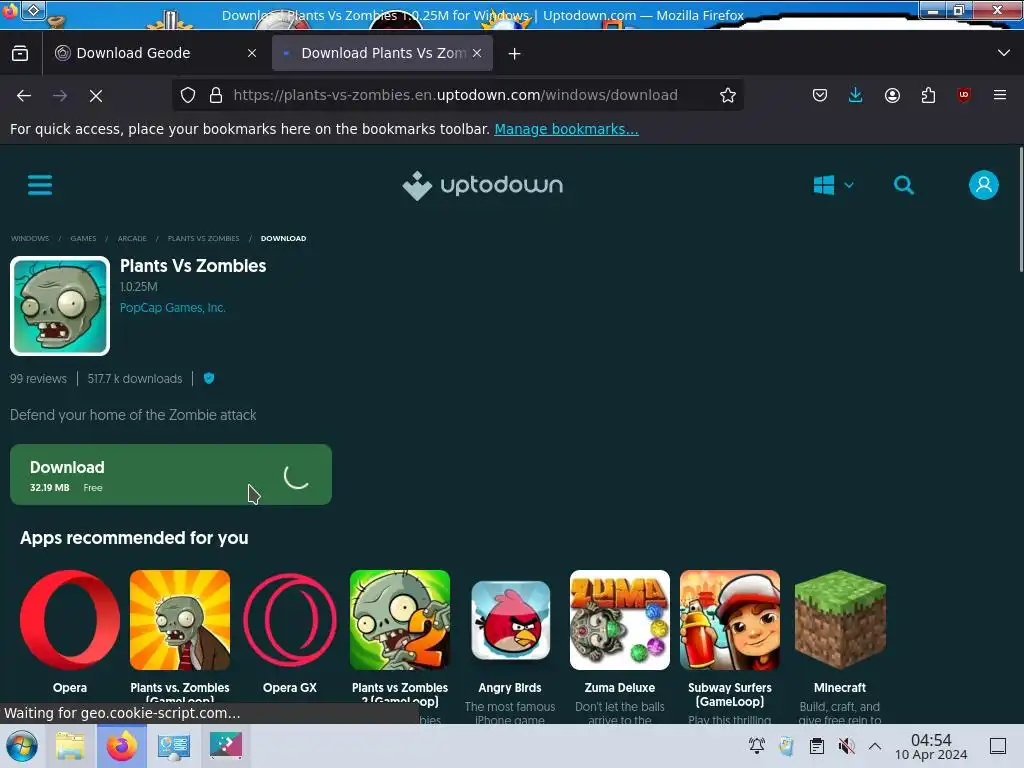Click the site security padlock icon
This screenshot has width=1024, height=768.
[x=216, y=95]
